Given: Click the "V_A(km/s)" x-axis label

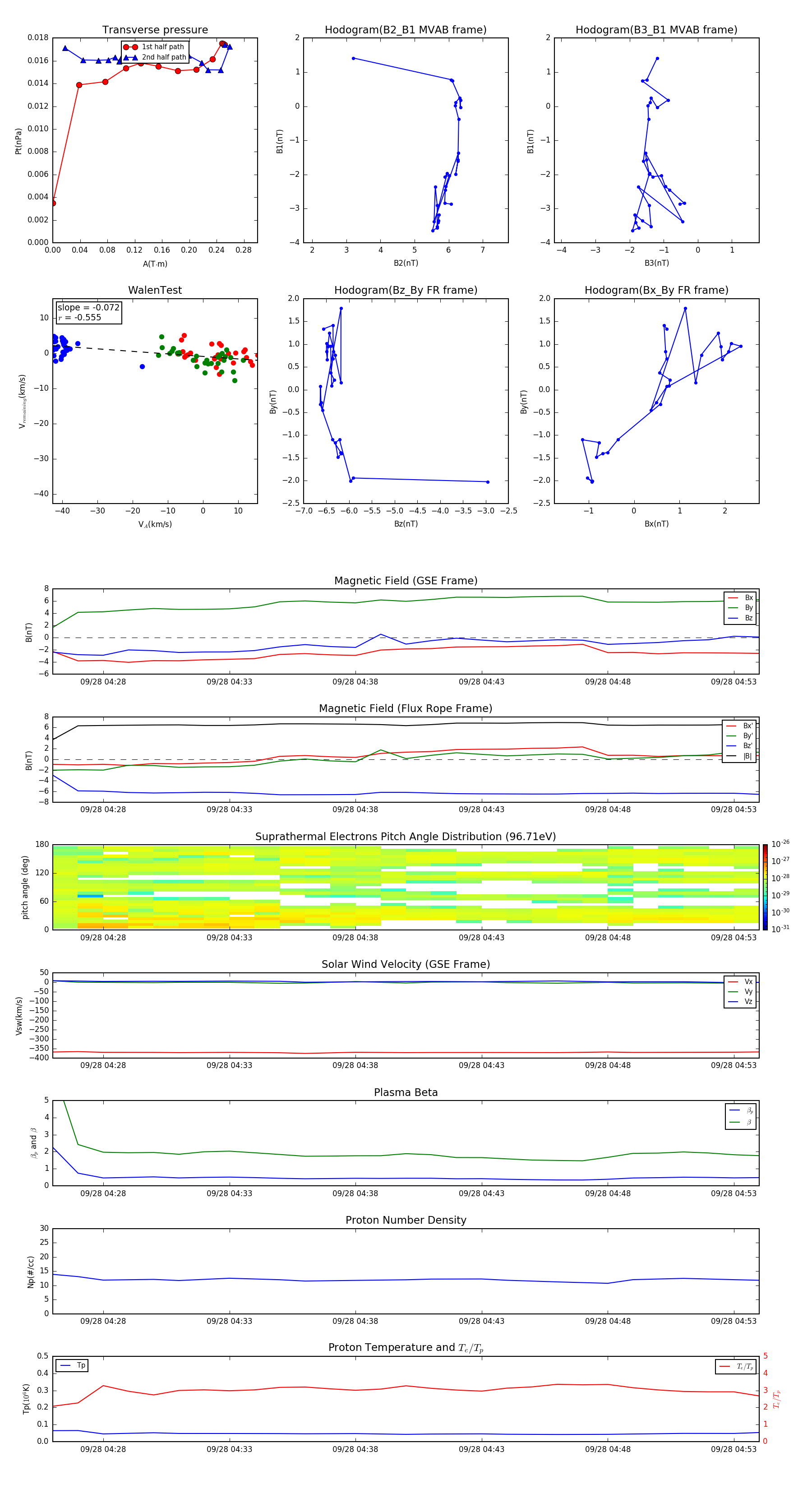Looking at the screenshot, I should tap(155, 524).
